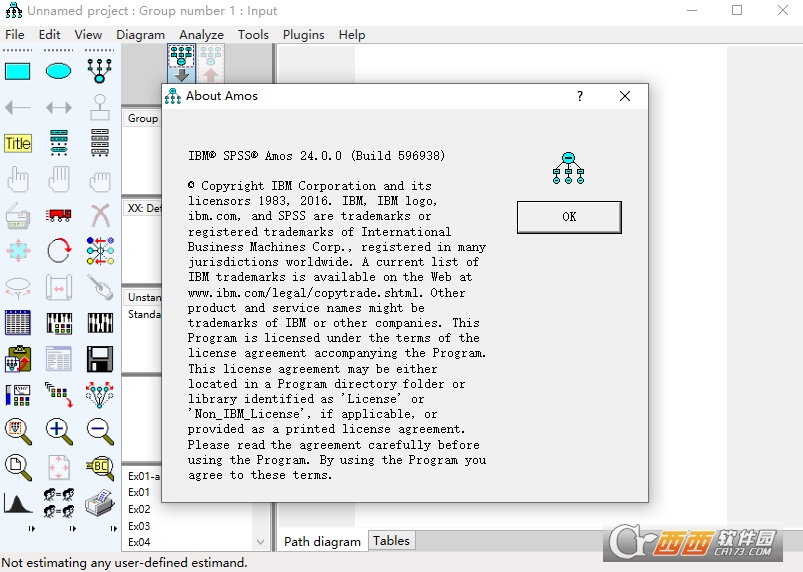The width and height of the screenshot is (803, 572).
Task: Click the erase objects X tool
Action: [100, 215]
